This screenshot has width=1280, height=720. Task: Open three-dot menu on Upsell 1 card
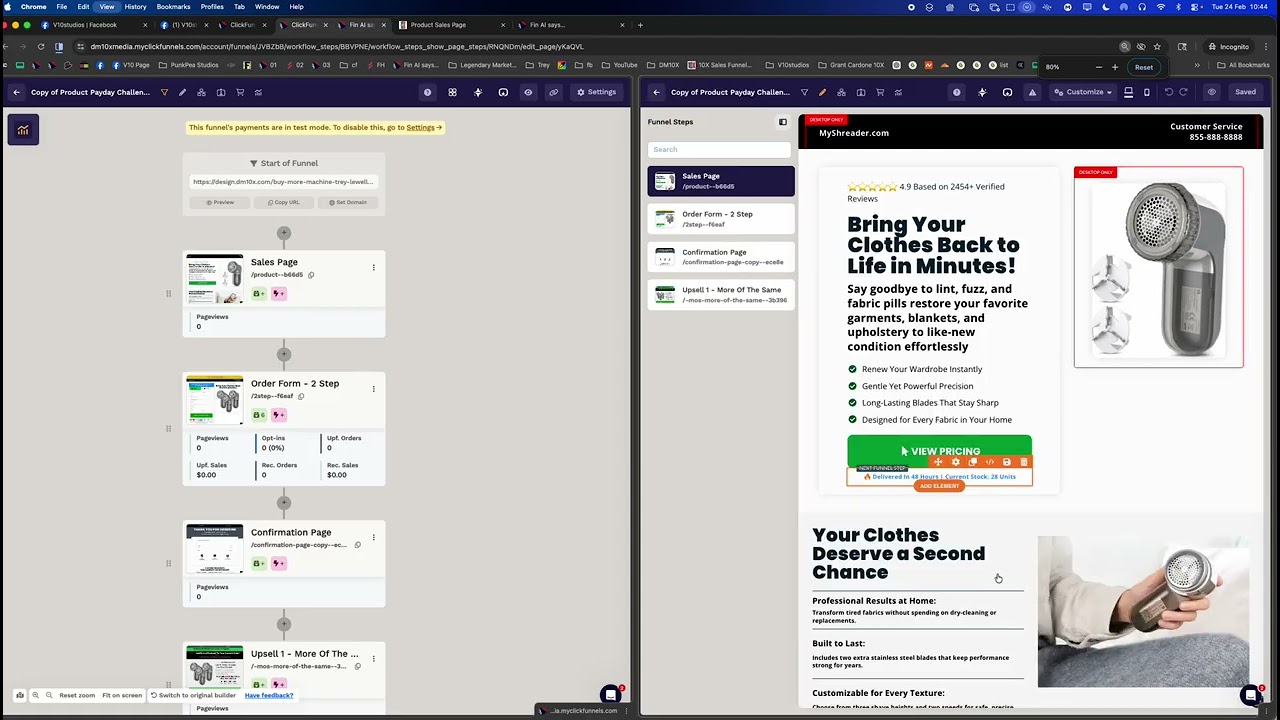[373, 658]
